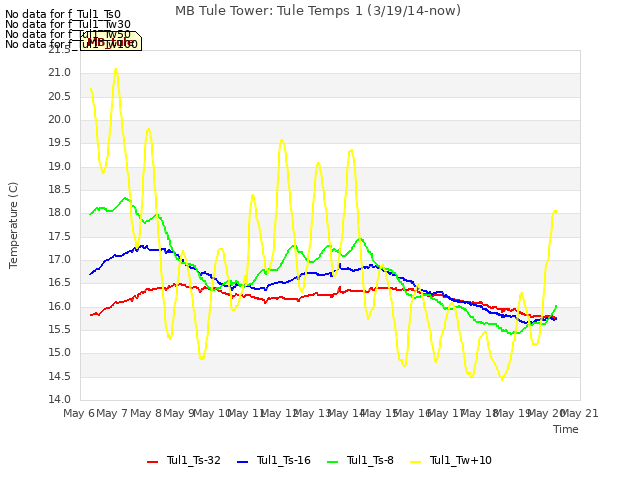Select the Tul1_Ts-8 legend label
This screenshot has height=480, width=640.
click(x=370, y=460)
